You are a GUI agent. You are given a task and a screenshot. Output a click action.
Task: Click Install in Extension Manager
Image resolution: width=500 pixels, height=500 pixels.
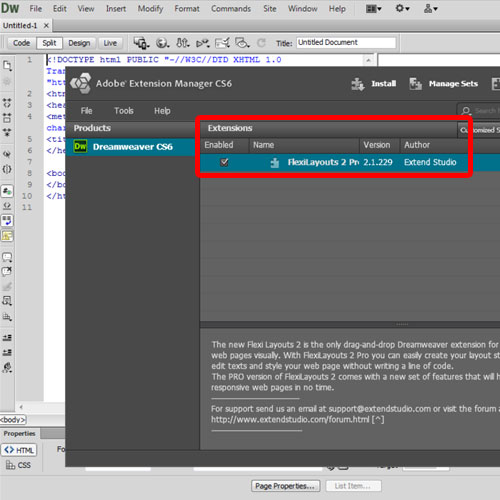[373, 84]
